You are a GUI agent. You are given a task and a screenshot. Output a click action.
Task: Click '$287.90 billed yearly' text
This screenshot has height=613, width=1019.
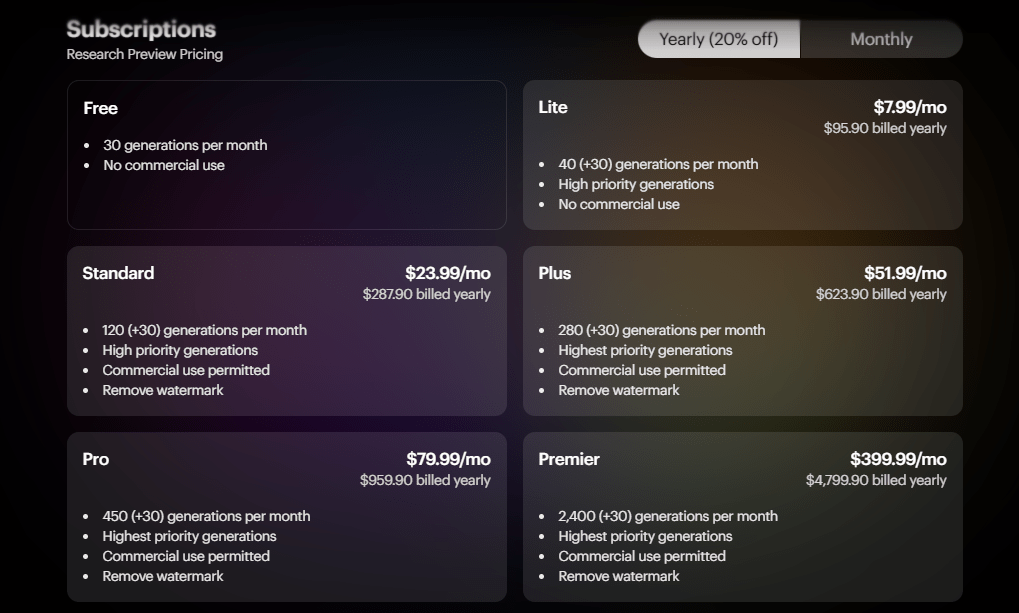click(426, 294)
